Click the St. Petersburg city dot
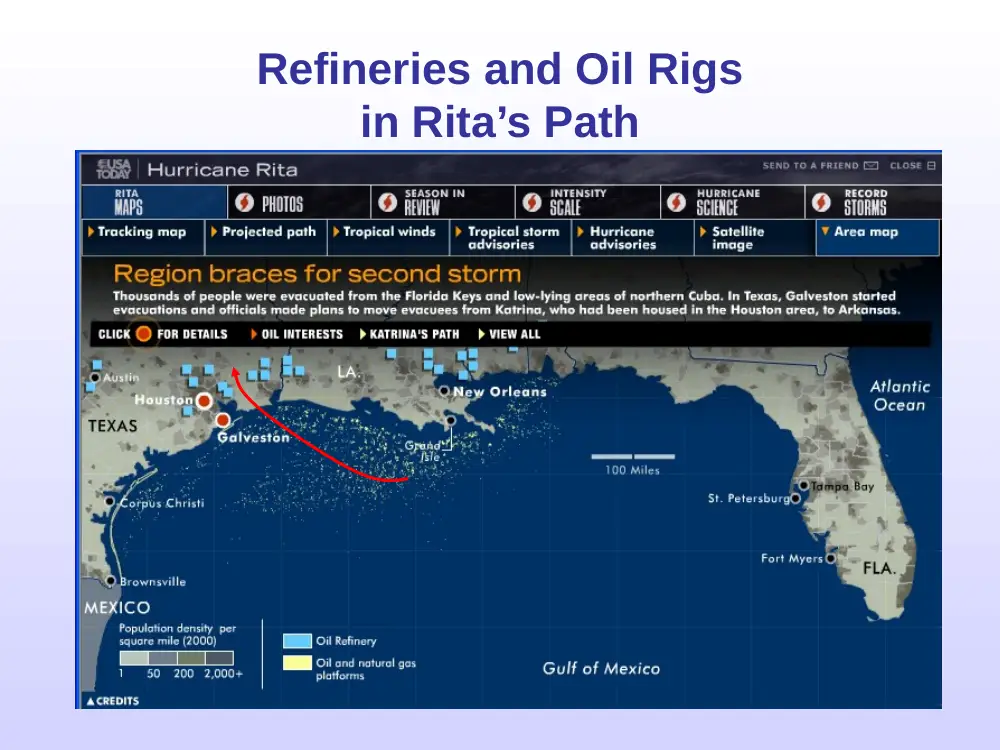This screenshot has height=750, width=1000. 795,498
